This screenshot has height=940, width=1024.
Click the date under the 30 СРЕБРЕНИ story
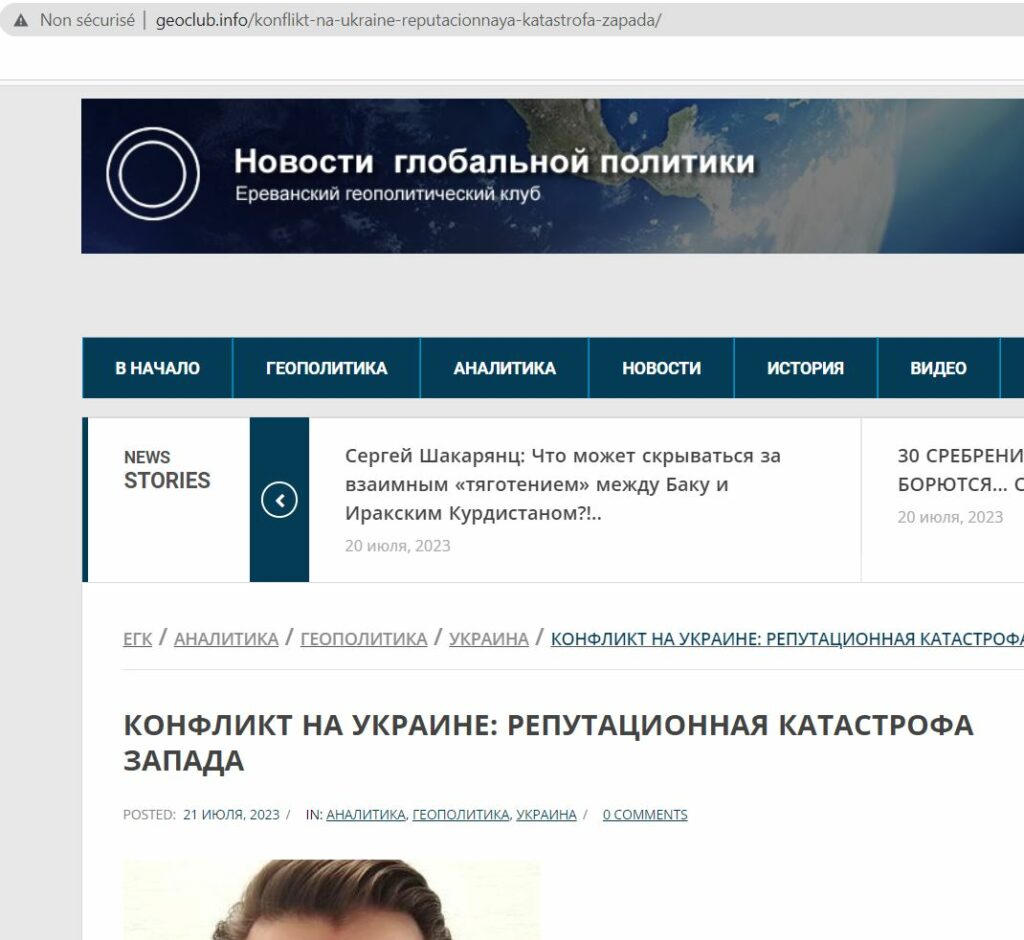(x=950, y=517)
